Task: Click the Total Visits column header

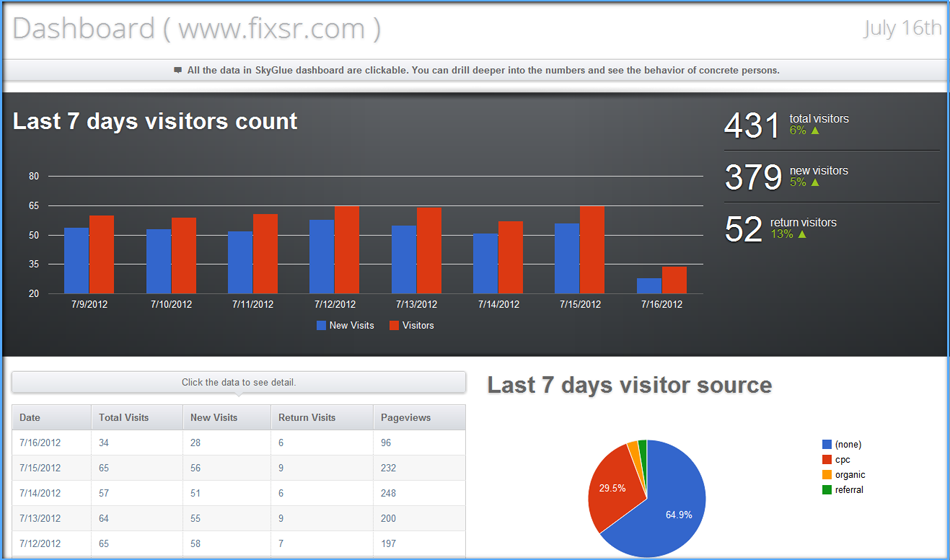Action: click(137, 418)
